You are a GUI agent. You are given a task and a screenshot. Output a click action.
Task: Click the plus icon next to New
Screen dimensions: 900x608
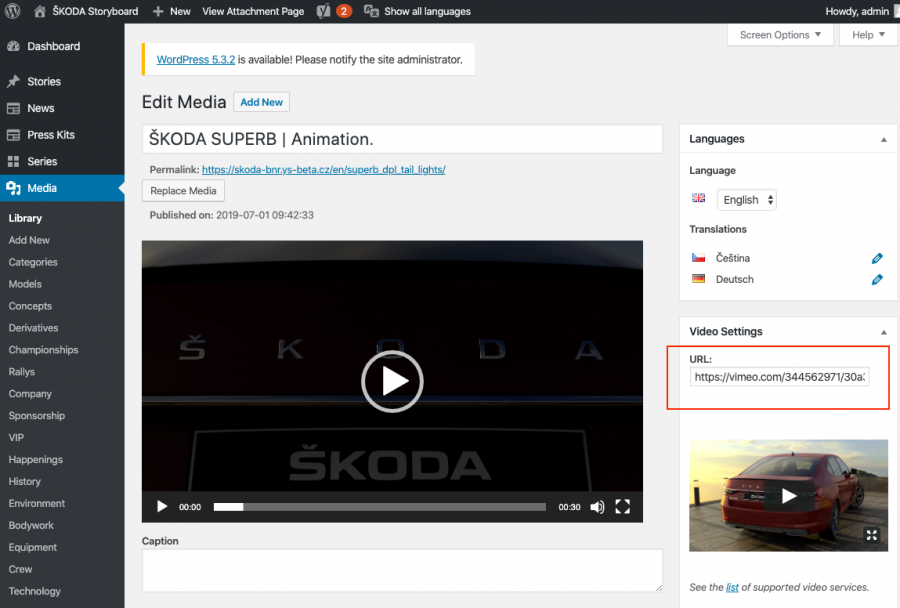tap(158, 11)
